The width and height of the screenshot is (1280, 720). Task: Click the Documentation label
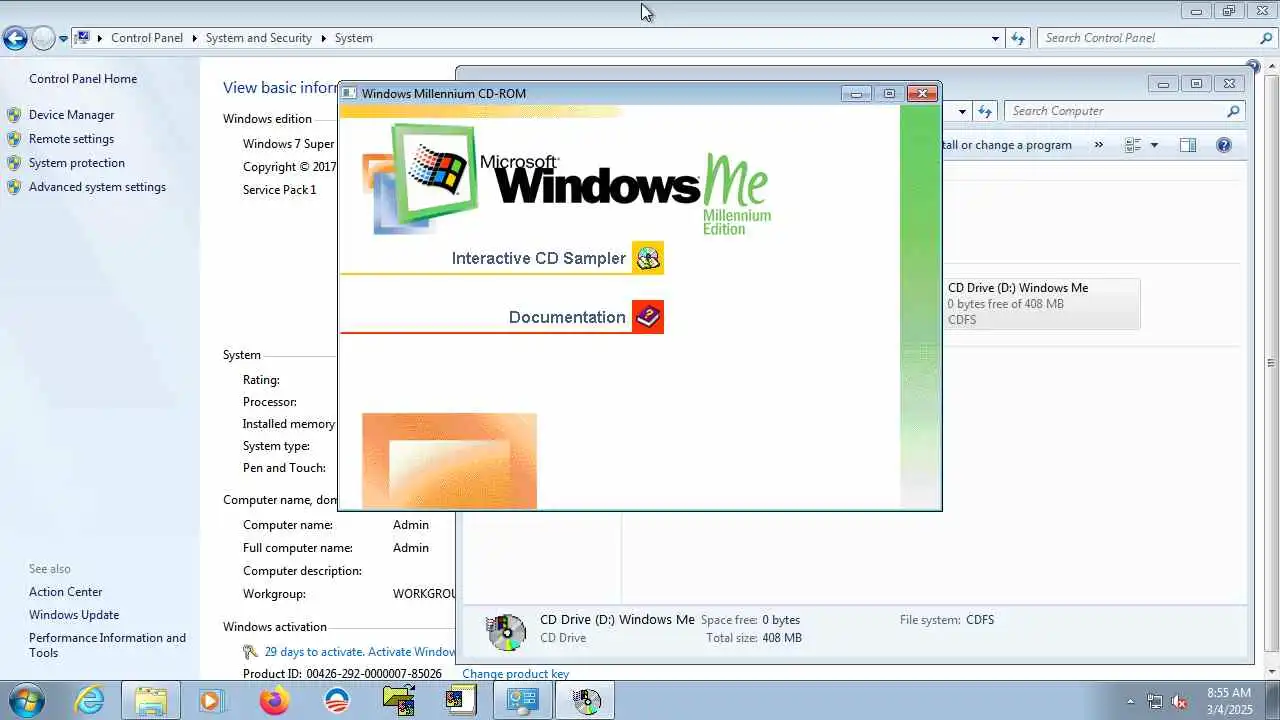tap(567, 317)
